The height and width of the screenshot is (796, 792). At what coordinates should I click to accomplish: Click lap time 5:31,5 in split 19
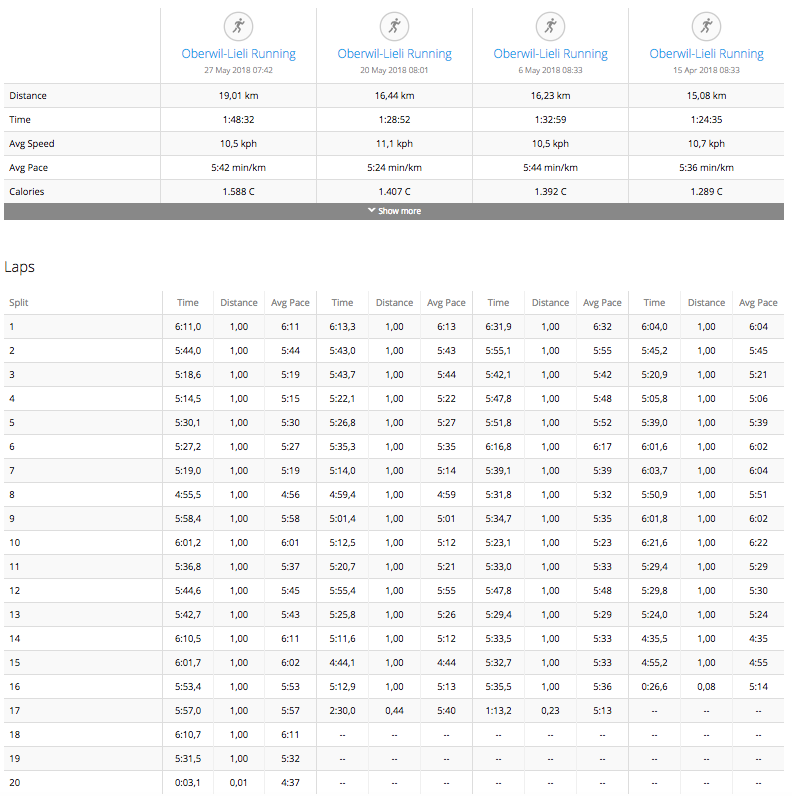click(x=188, y=758)
